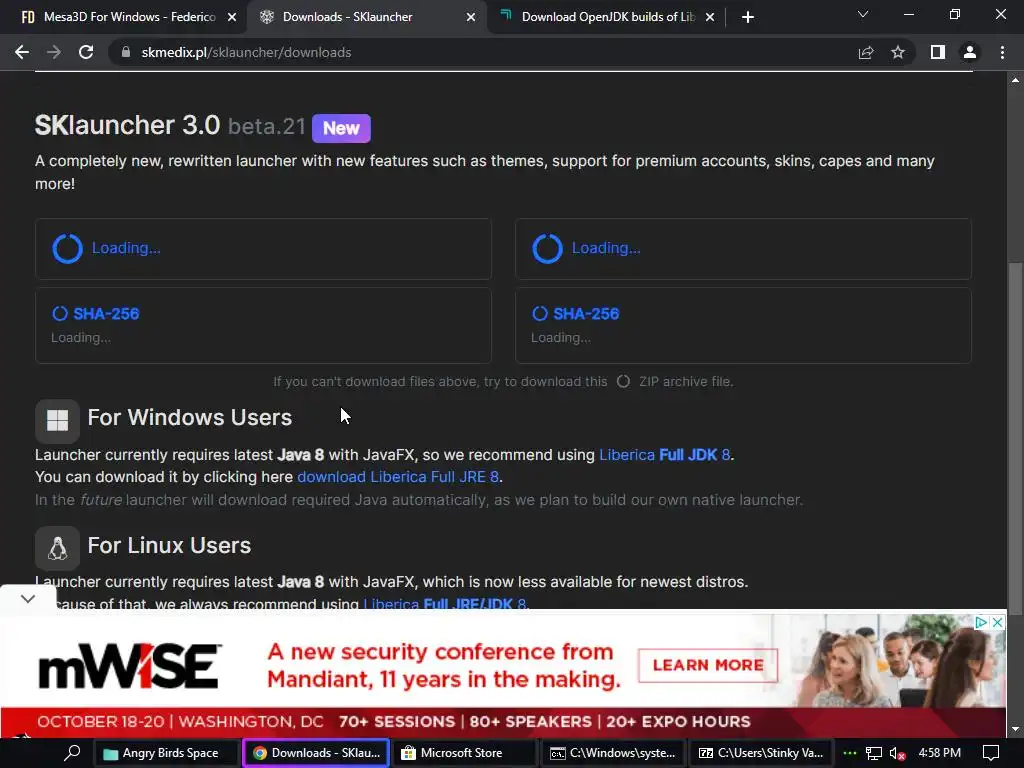The width and height of the screenshot is (1024, 768).
Task: Click the right SHA-256 box
Action: coord(743,325)
